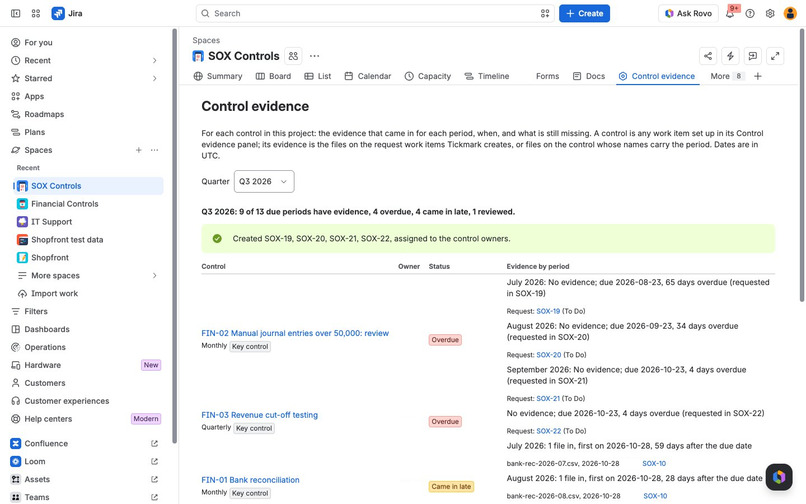This screenshot has width=806, height=504.
Task: Open the SOX-20 request link
Action: pos(548,355)
